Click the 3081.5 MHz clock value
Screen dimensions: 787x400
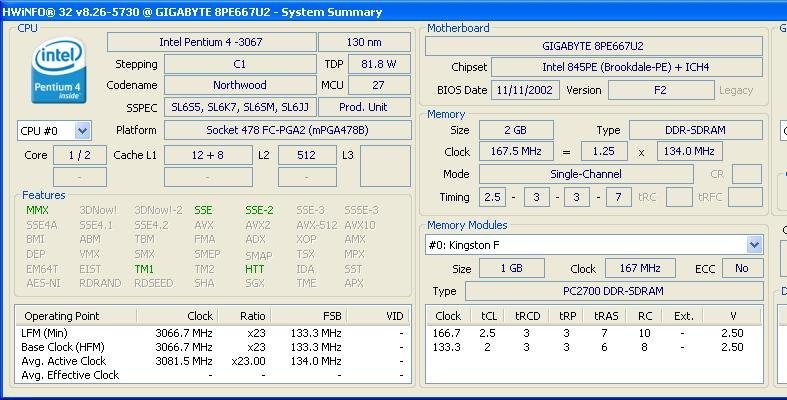pyautogui.click(x=184, y=361)
